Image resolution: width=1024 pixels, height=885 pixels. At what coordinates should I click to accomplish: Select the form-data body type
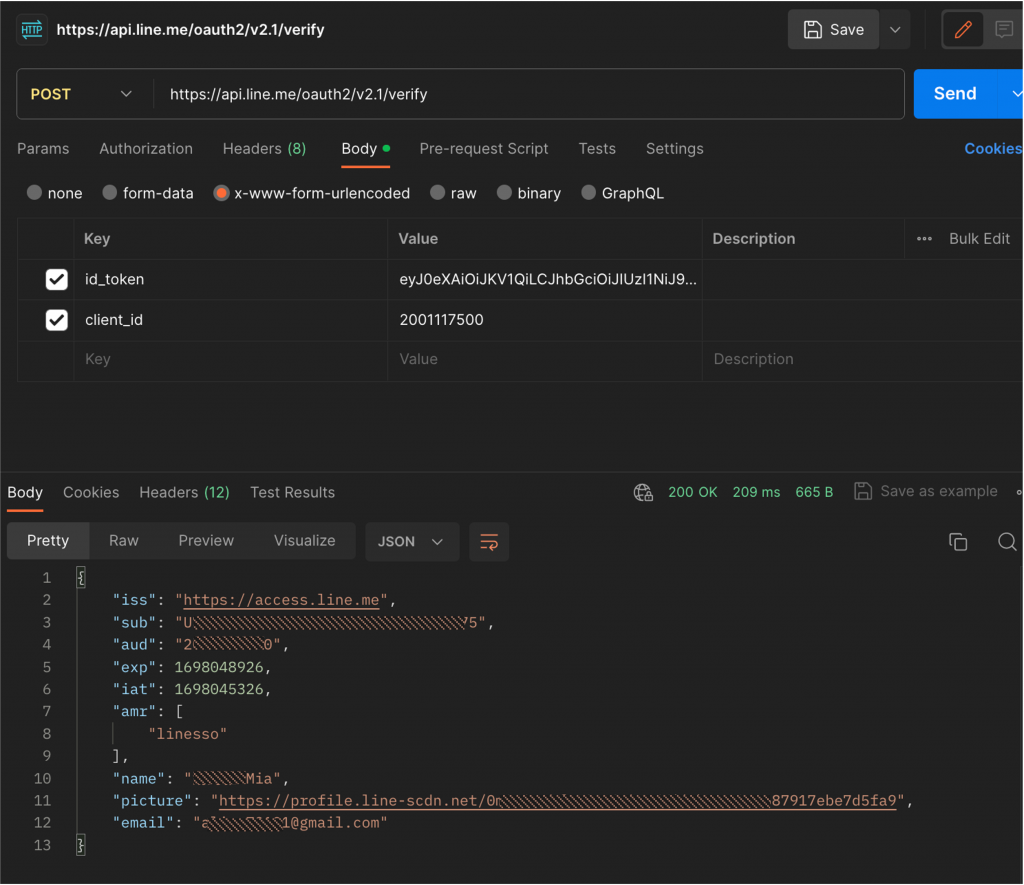point(148,193)
